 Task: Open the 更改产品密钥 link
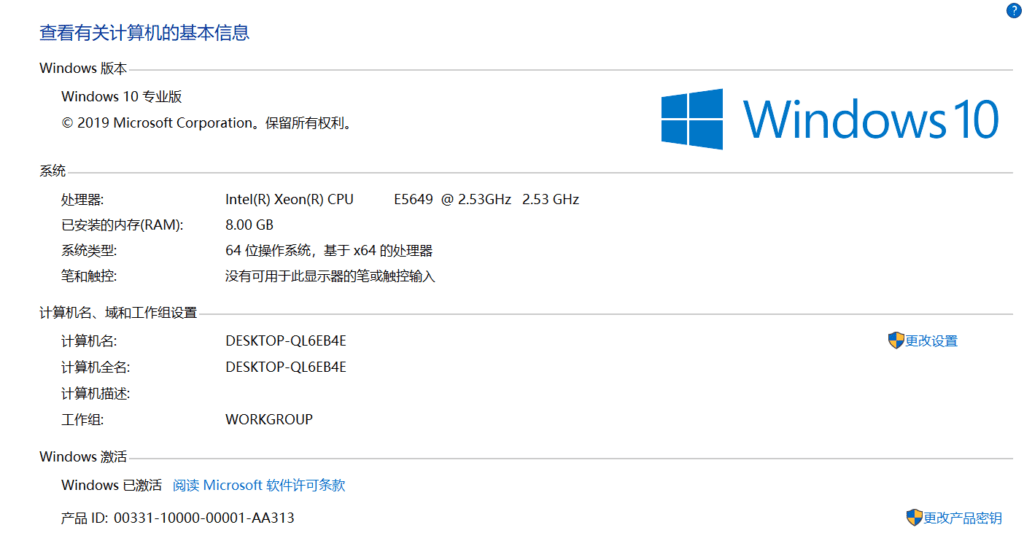click(x=962, y=518)
